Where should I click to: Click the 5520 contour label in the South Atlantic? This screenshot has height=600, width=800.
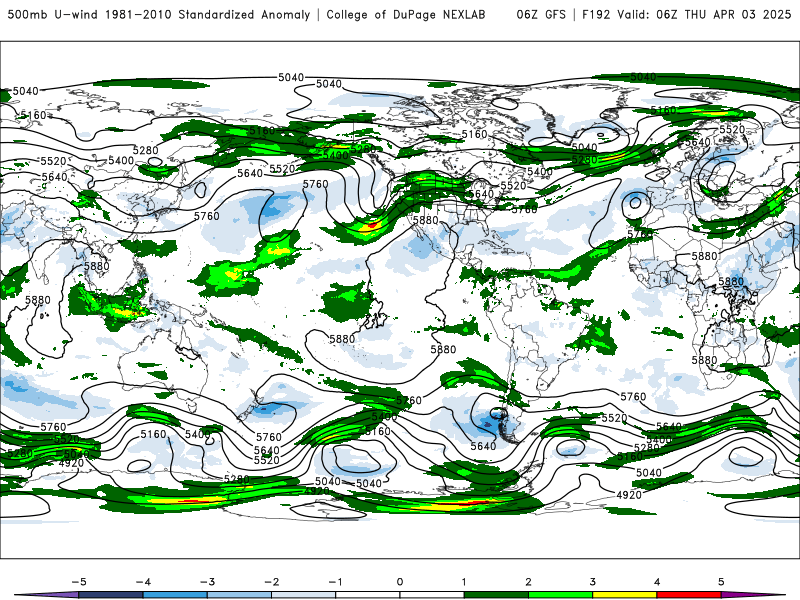[x=614, y=418]
